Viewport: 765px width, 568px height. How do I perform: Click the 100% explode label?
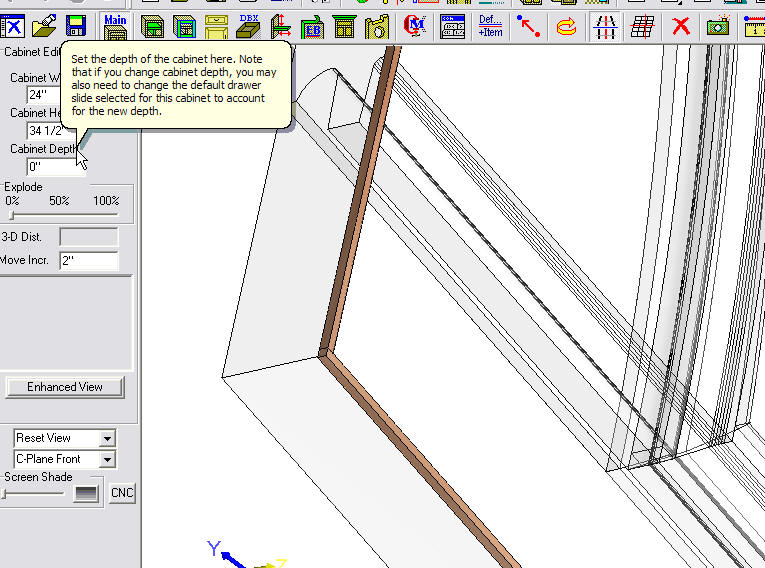[106, 201]
